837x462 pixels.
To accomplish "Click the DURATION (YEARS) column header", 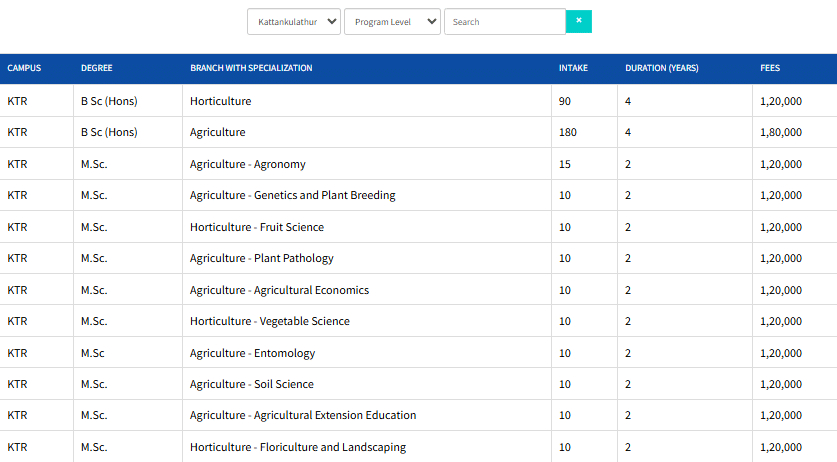I will tap(661, 68).
